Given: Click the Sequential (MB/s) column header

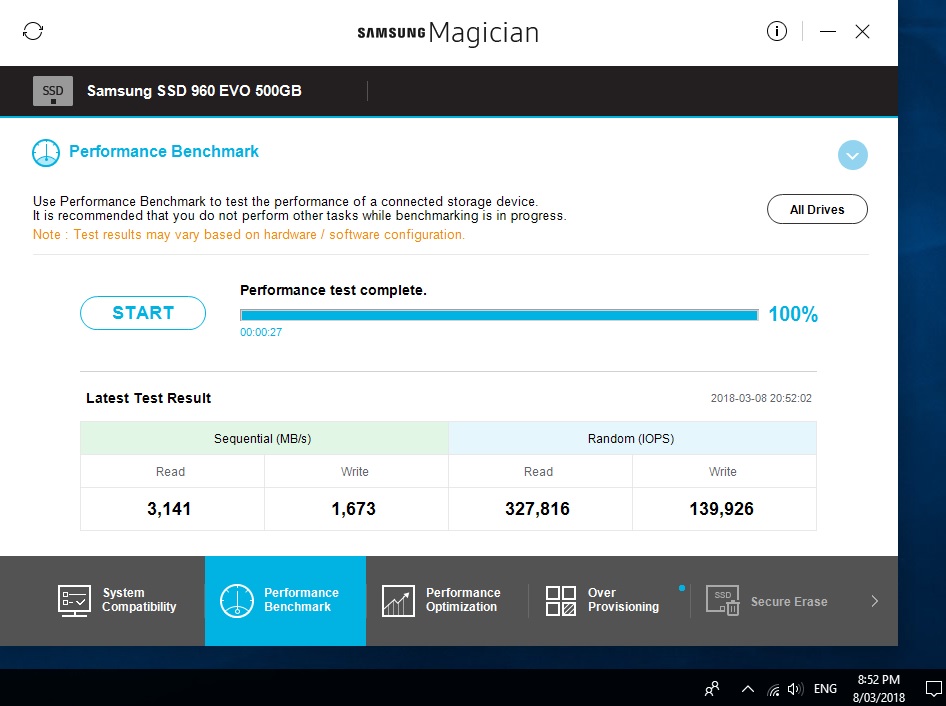Looking at the screenshot, I should pos(264,439).
